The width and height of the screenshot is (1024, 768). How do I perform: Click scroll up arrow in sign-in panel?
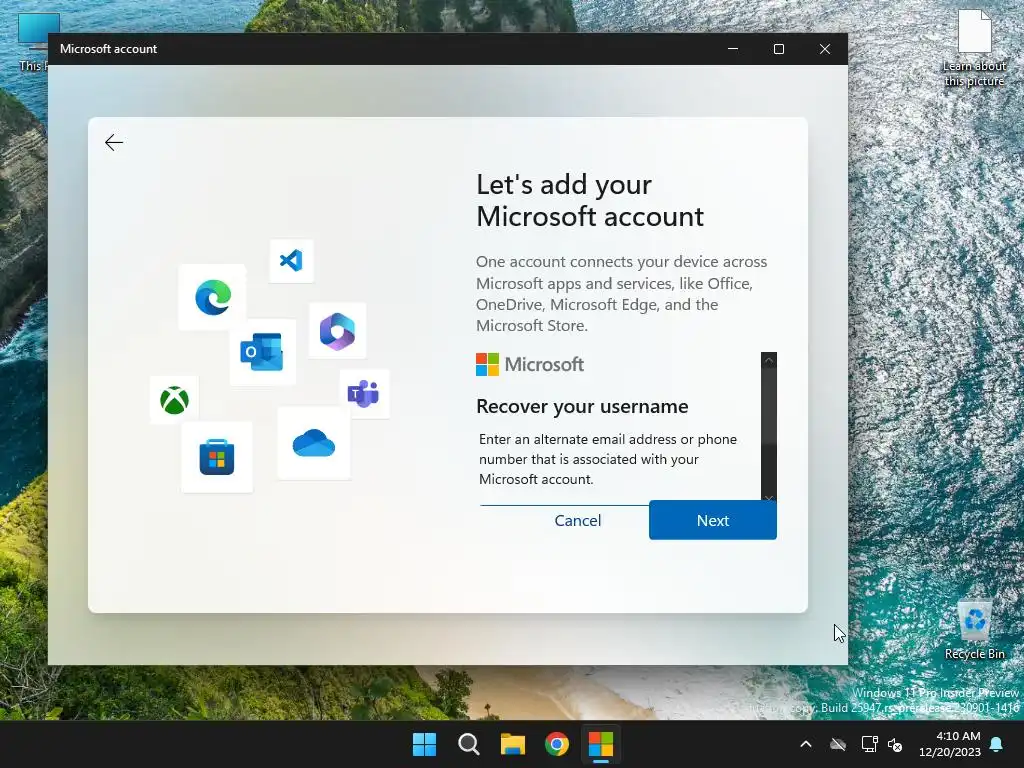[769, 360]
